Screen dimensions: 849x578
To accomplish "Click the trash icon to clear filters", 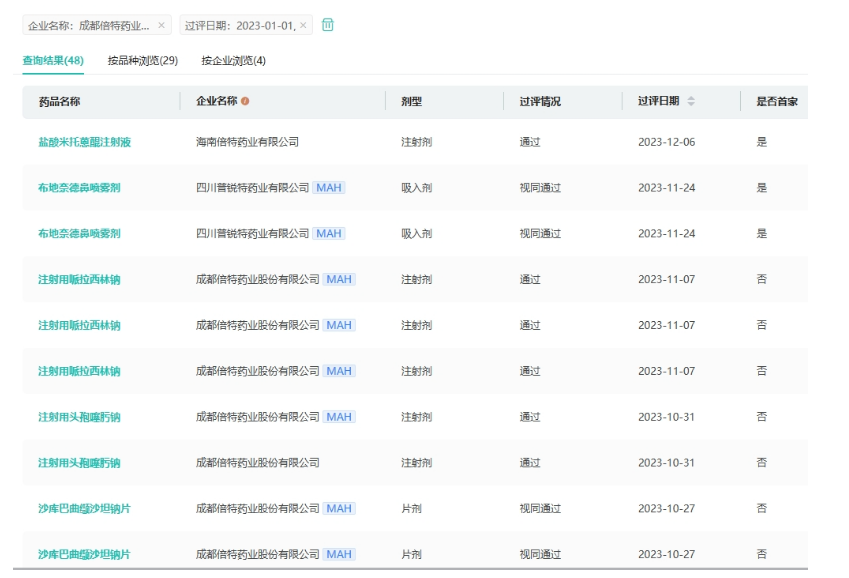I will [x=328, y=25].
